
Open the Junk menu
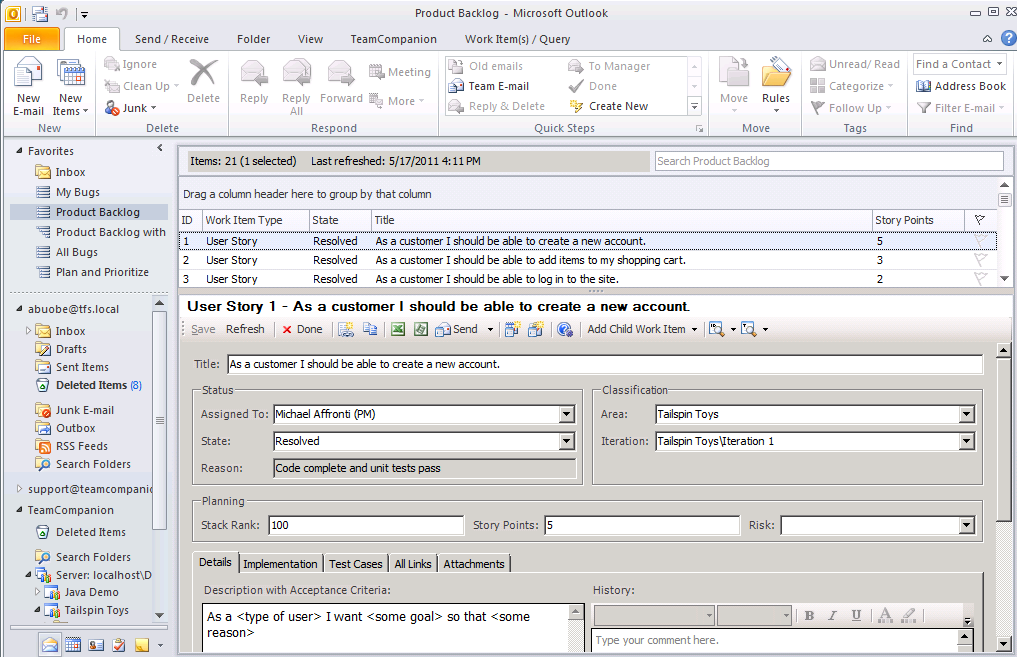[x=130, y=108]
